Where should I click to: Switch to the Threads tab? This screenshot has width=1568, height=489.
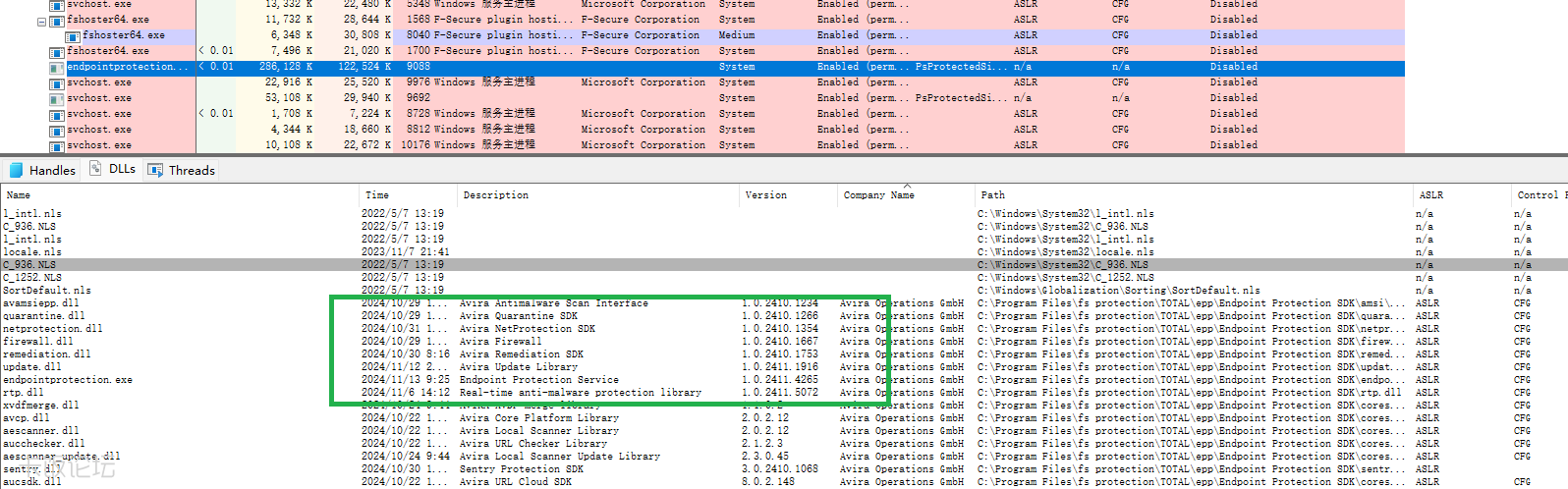[182, 170]
